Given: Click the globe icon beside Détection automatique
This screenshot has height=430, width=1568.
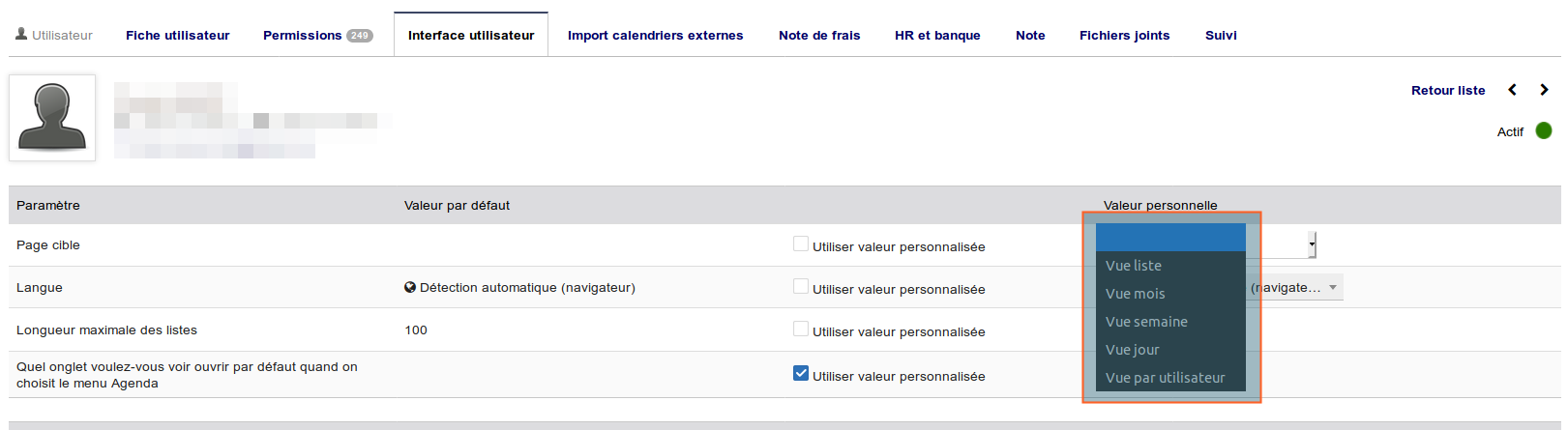Looking at the screenshot, I should 410,287.
